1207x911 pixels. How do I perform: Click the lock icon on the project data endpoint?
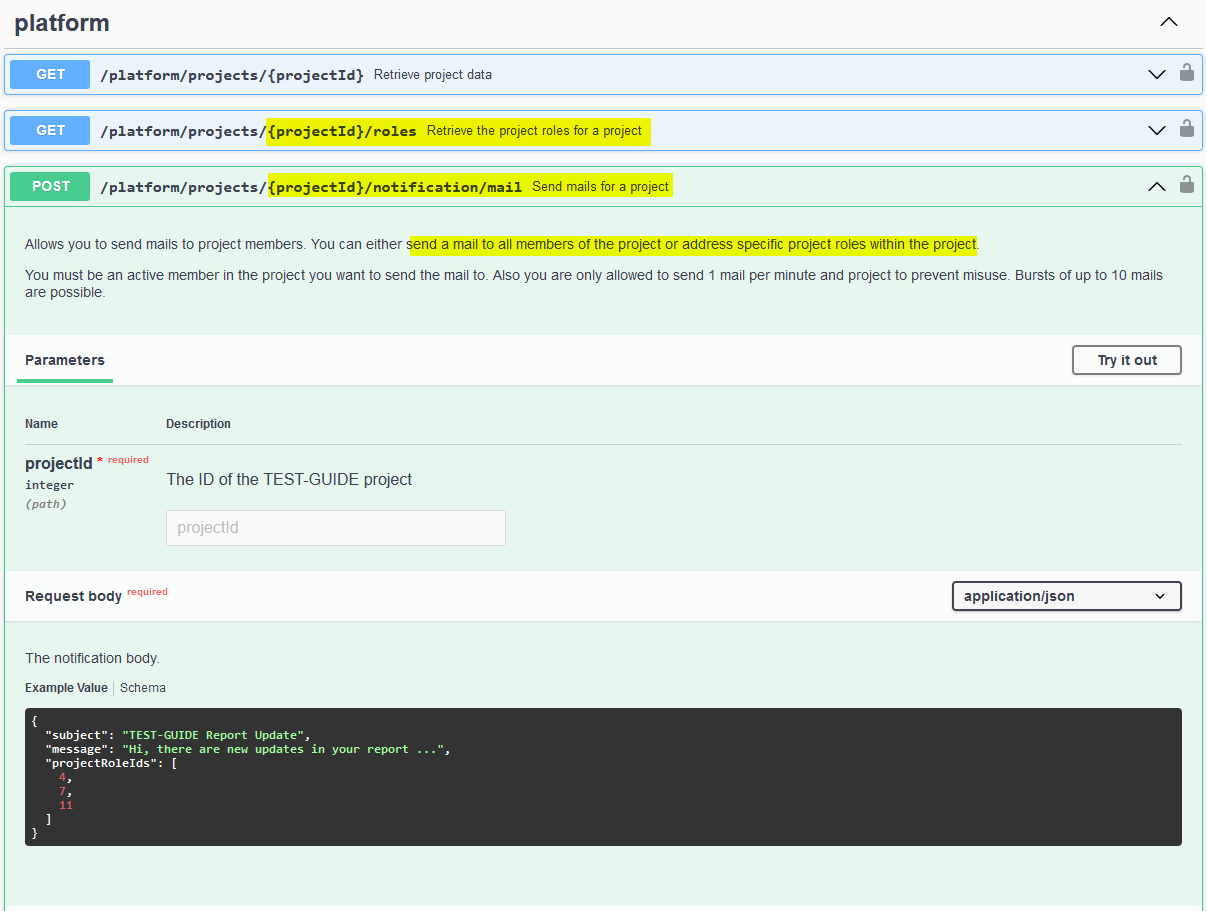click(x=1187, y=74)
